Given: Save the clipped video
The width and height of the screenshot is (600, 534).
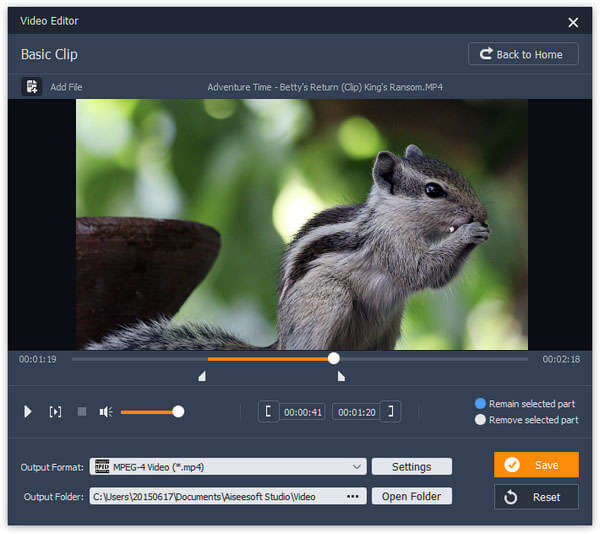Looking at the screenshot, I should (536, 465).
